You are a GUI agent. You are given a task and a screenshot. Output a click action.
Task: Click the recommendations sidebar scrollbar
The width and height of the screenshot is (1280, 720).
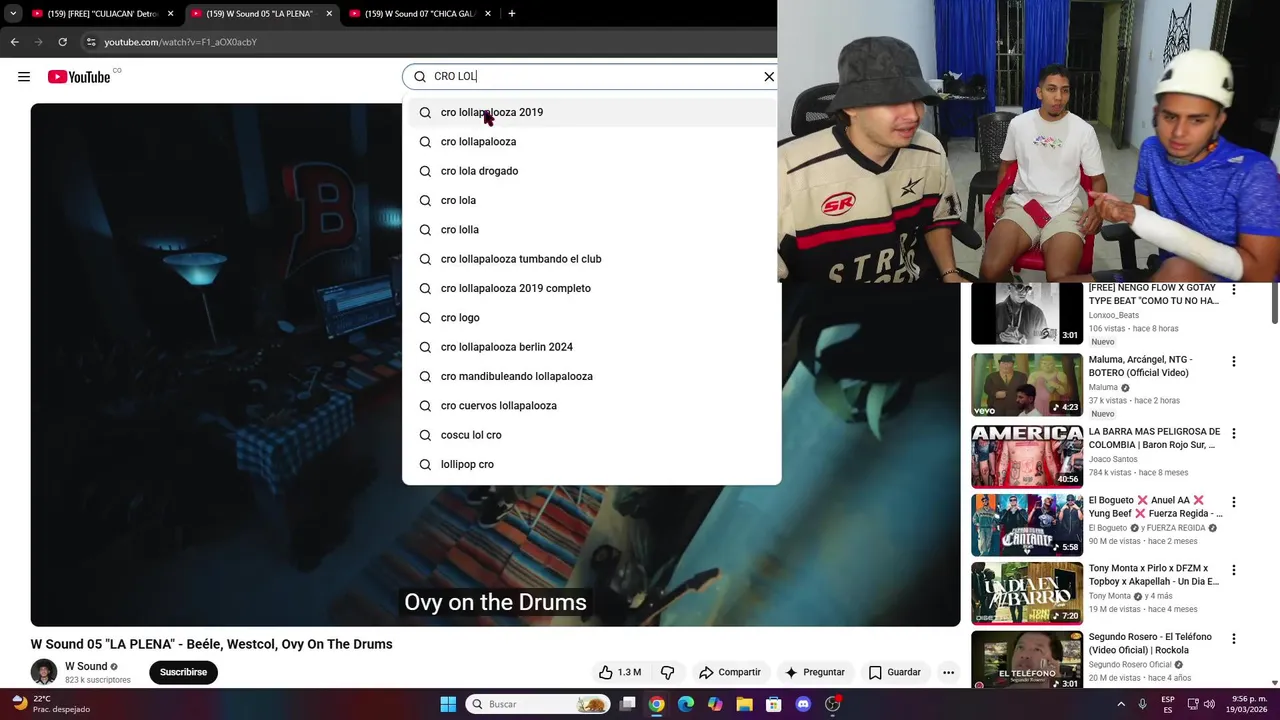(x=1274, y=305)
